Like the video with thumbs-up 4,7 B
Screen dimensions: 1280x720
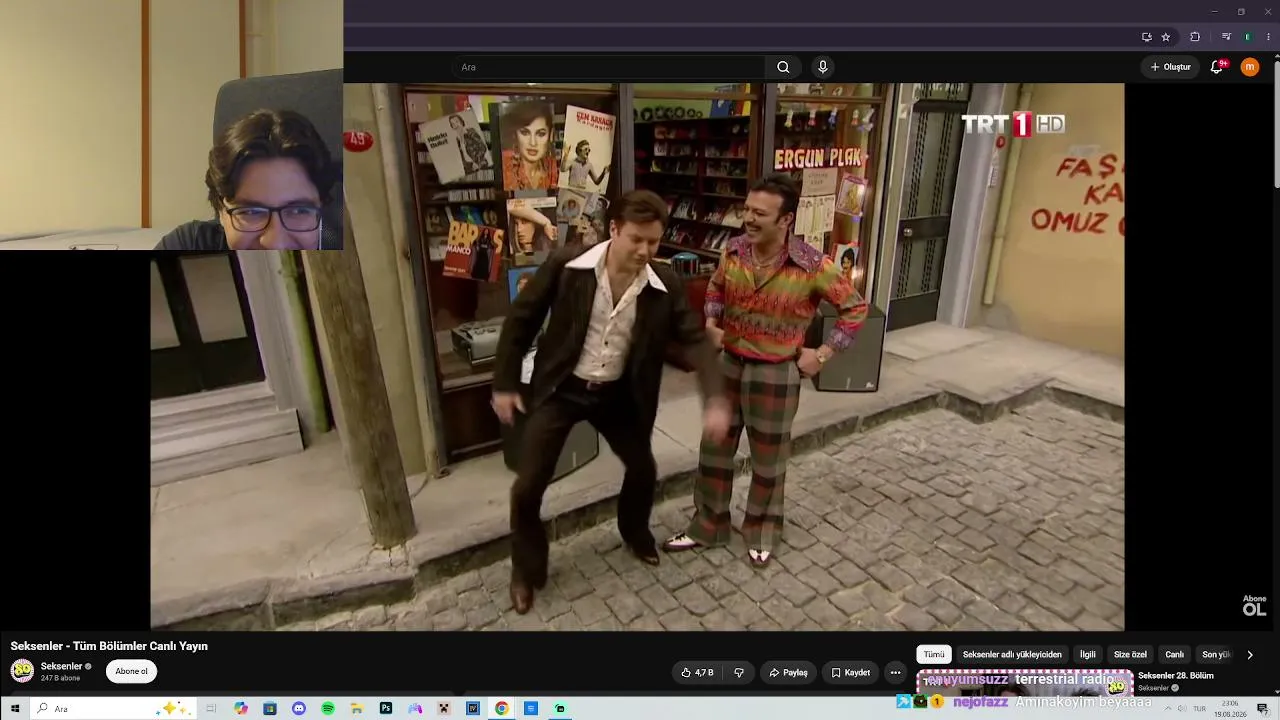(698, 673)
